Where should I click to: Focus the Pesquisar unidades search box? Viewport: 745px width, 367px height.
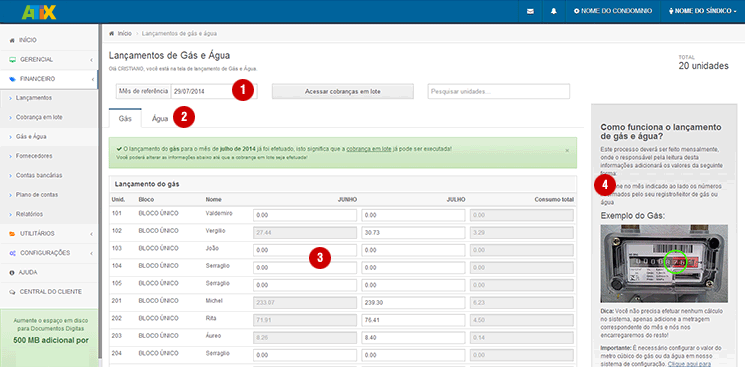coord(498,91)
